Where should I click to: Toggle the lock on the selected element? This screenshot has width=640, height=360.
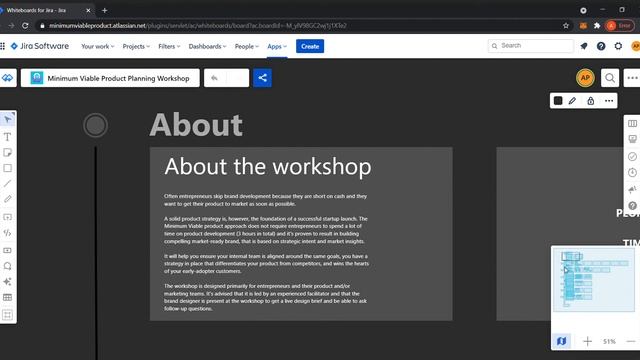point(590,101)
